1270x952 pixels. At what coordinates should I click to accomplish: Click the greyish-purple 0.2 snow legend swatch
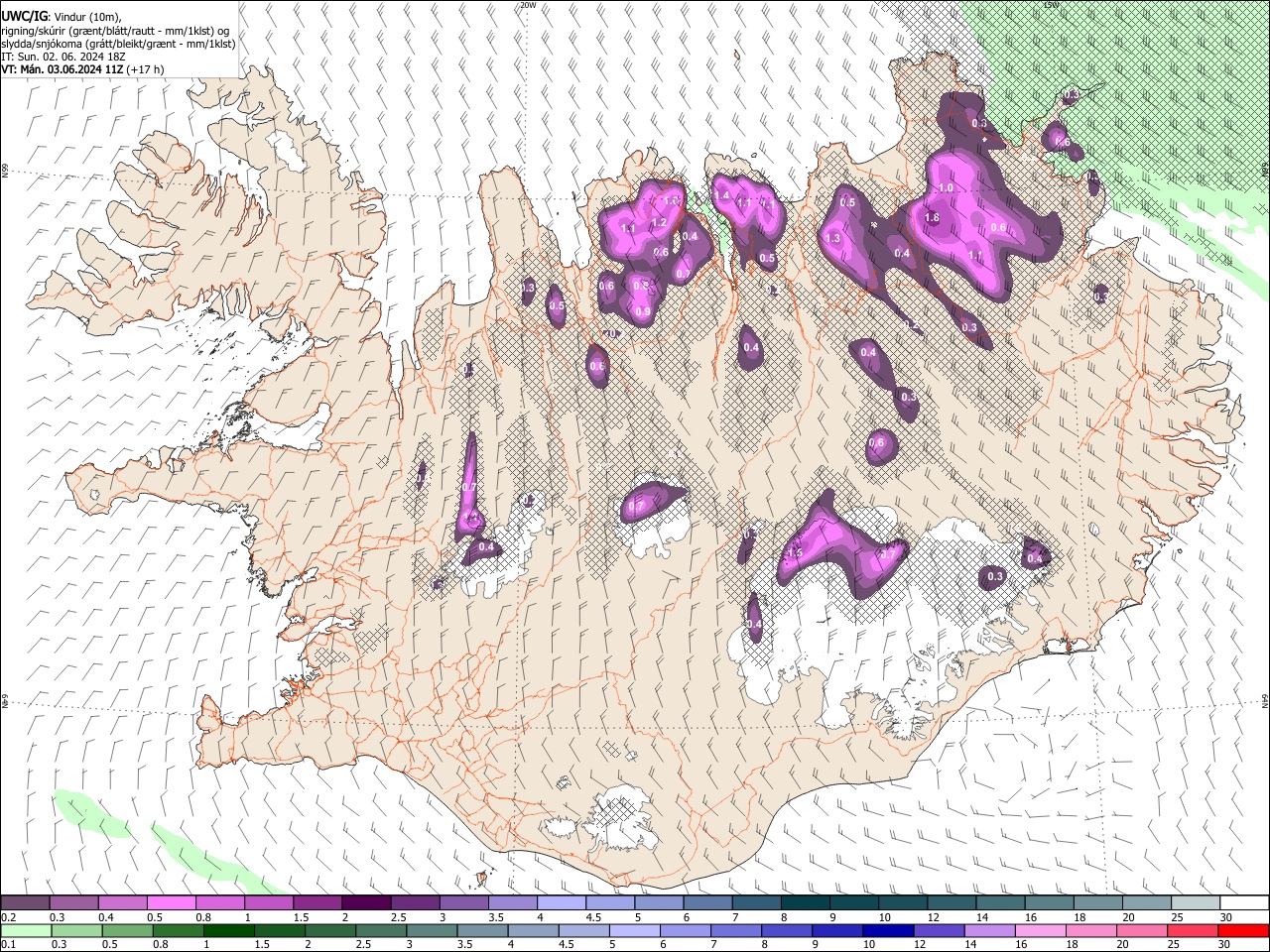pos(25,903)
